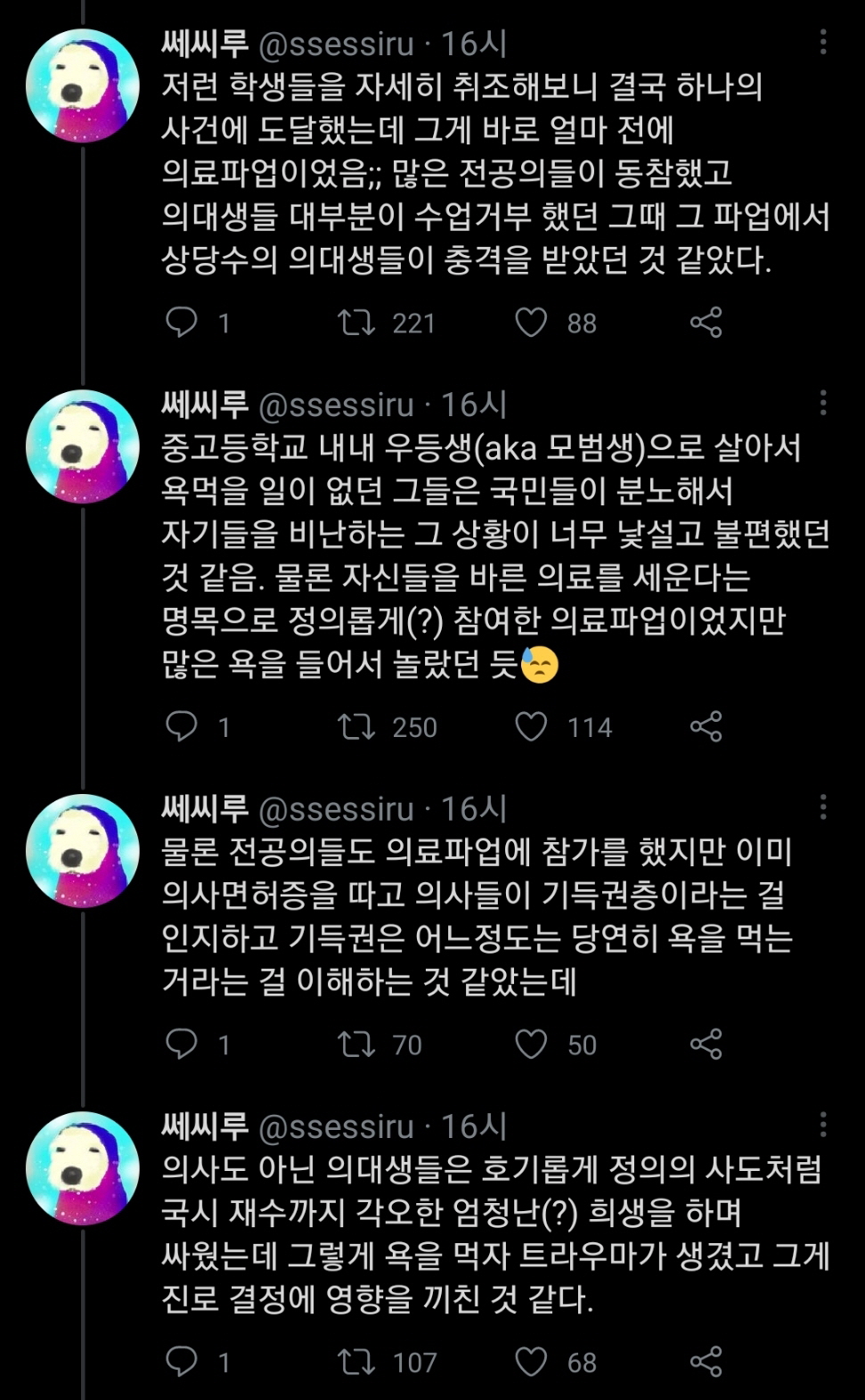Image resolution: width=865 pixels, height=1400 pixels.
Task: Retweet the tweet with 70 retweets
Action: (356, 1044)
